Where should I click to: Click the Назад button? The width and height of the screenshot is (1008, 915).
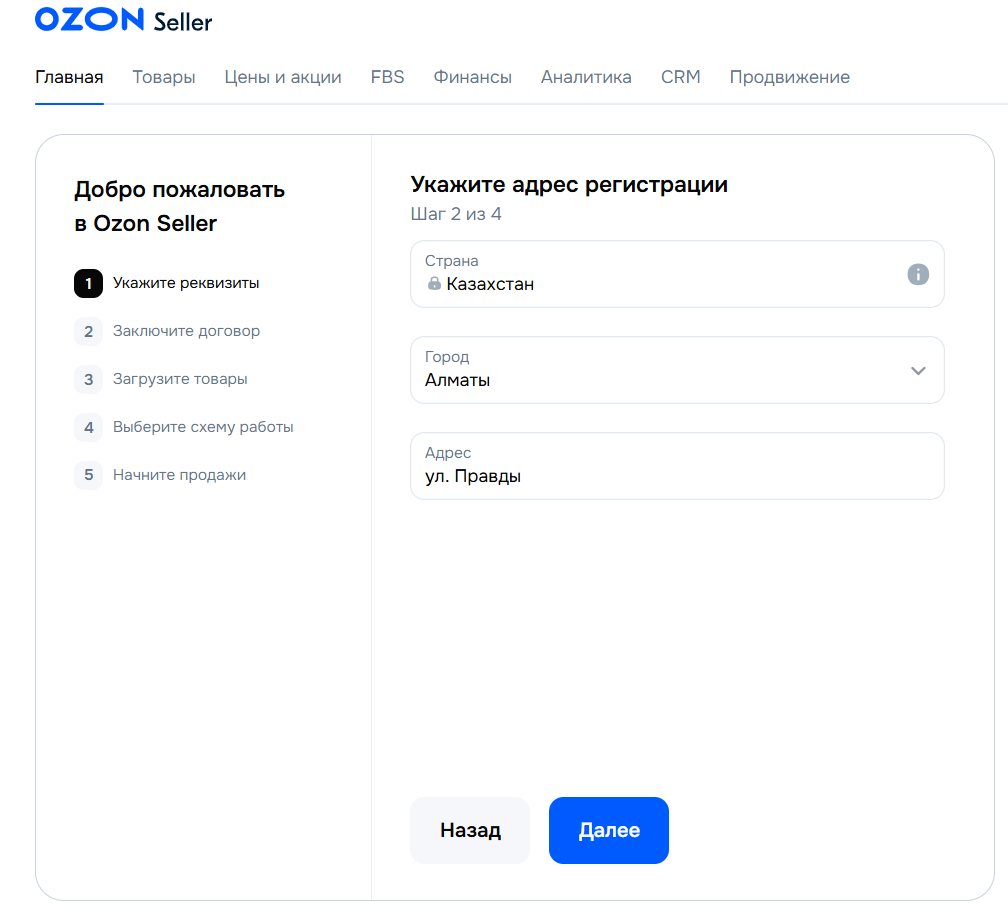470,830
